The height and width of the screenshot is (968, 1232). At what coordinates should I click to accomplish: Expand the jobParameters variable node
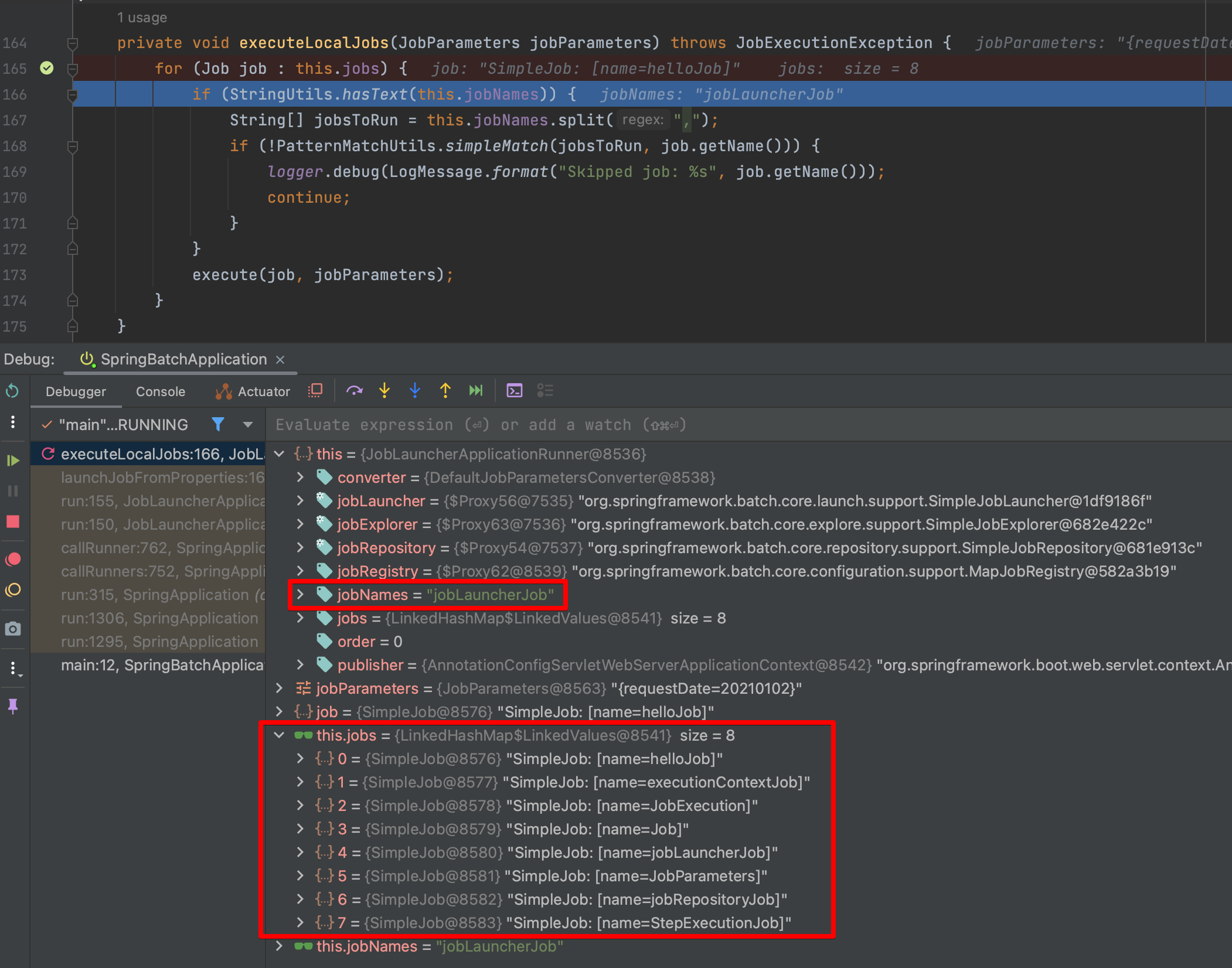click(x=280, y=688)
